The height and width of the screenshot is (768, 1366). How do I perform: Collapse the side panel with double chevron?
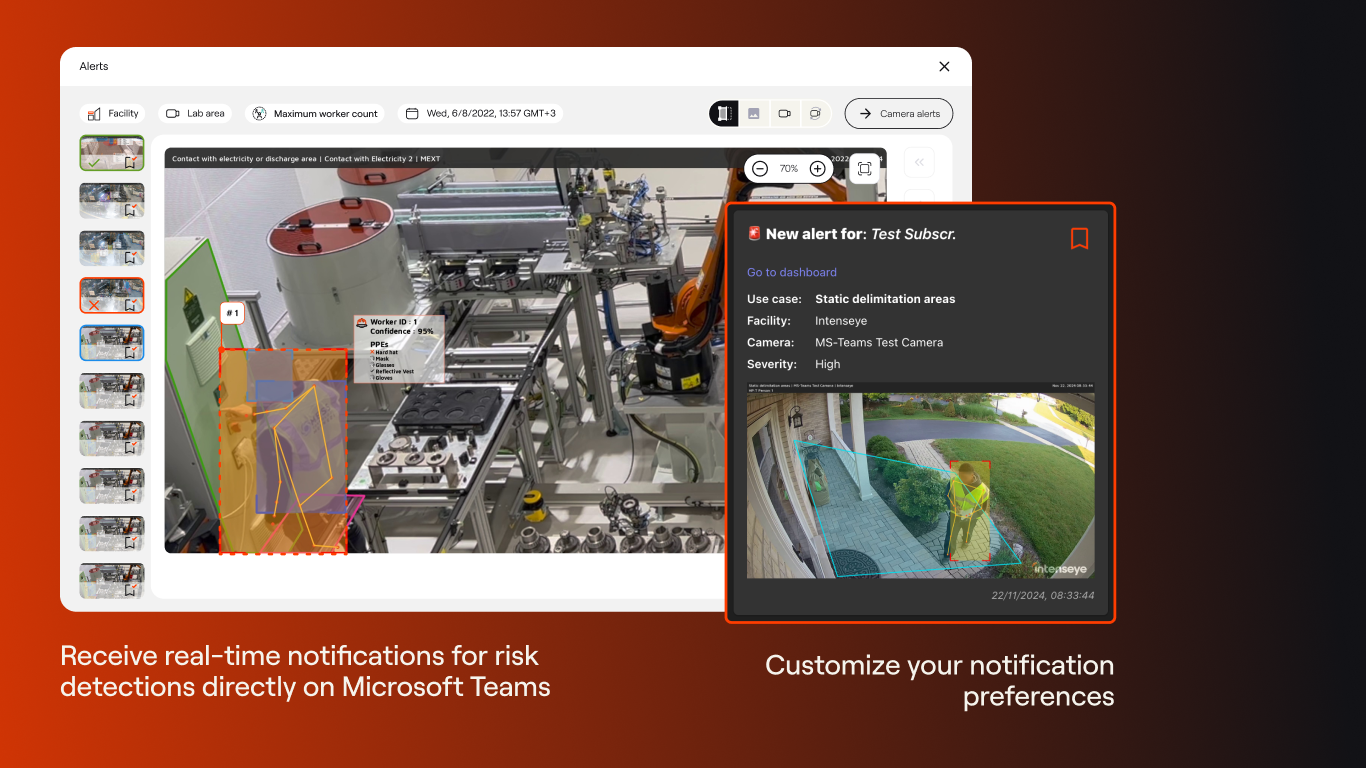coord(919,163)
